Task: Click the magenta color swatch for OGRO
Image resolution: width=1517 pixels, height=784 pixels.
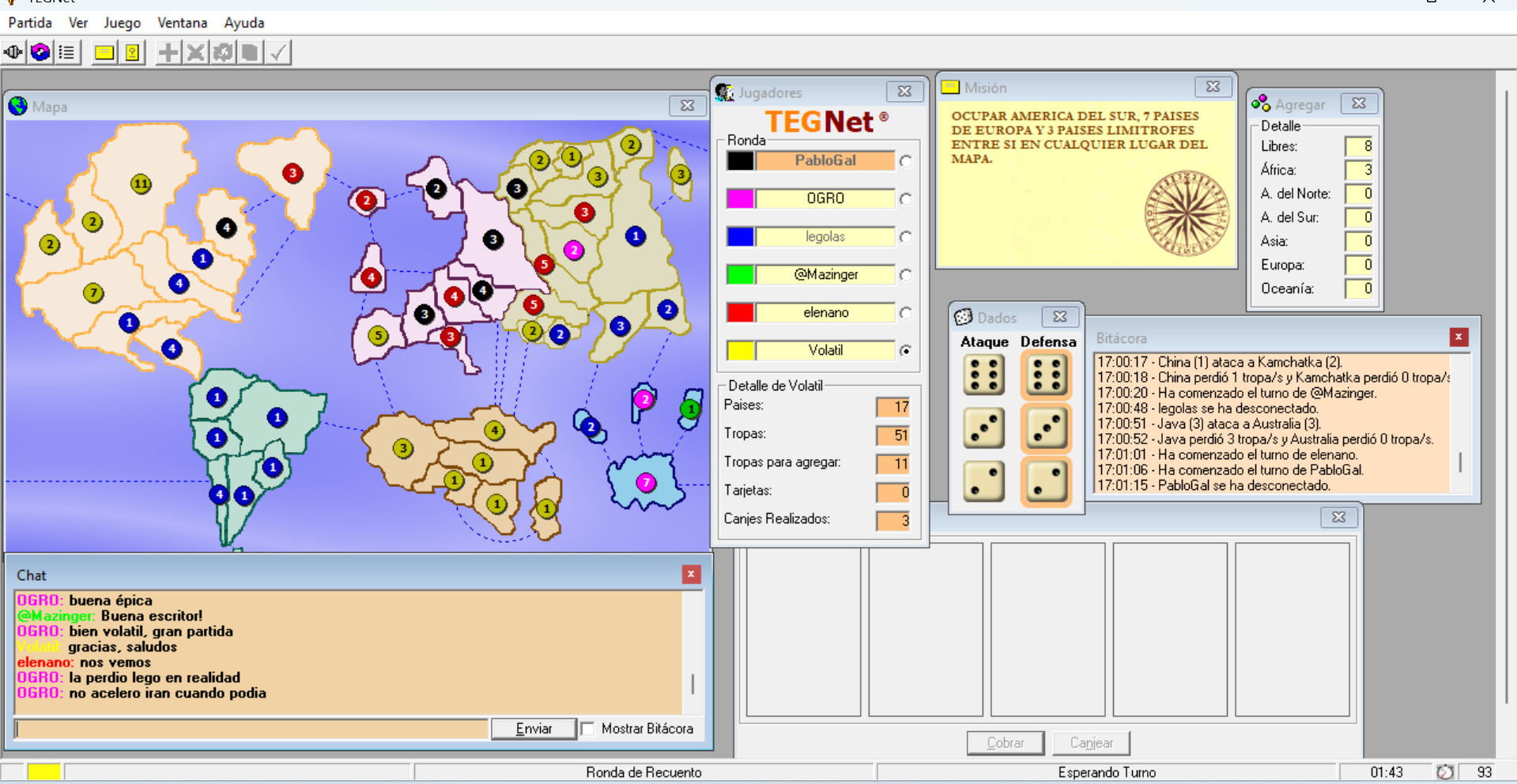Action: click(740, 198)
